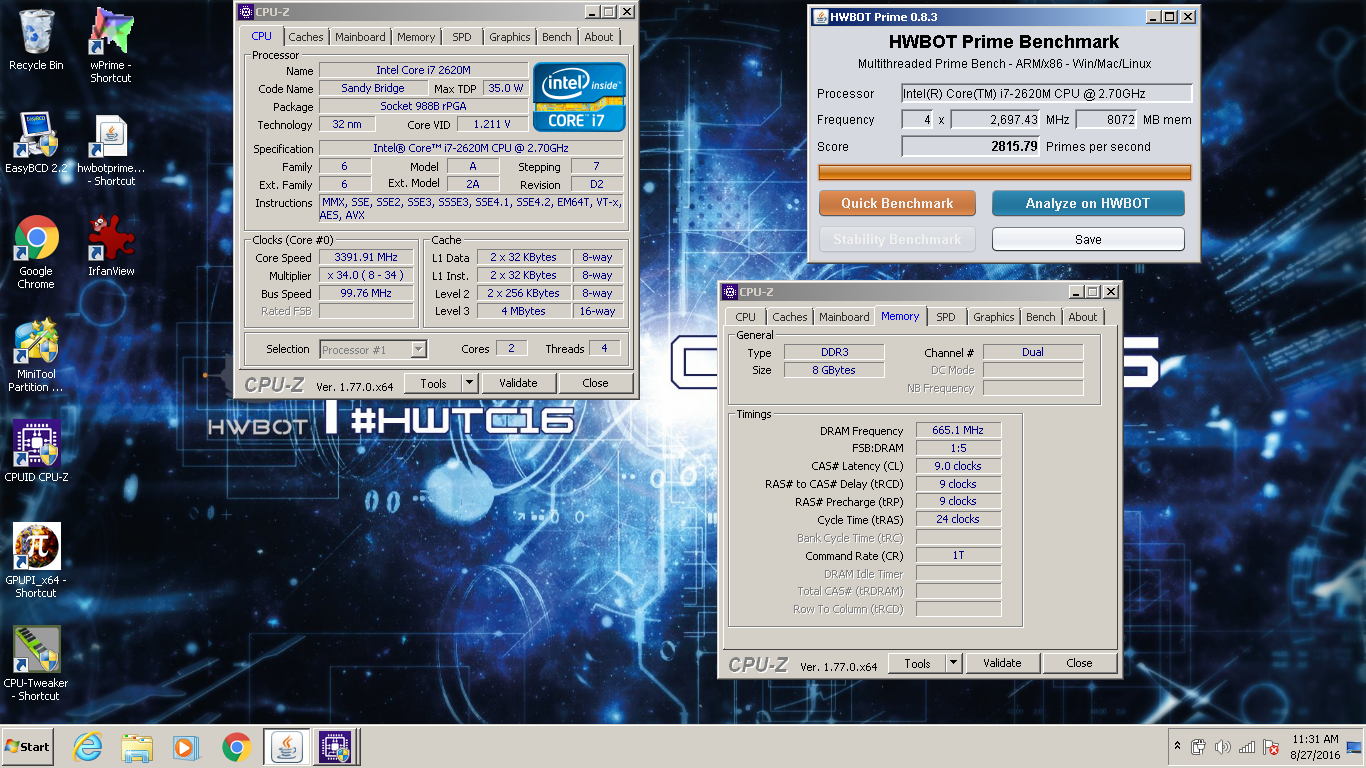This screenshot has height=768, width=1366.
Task: Click Close button in top CPU-Z window
Action: (595, 383)
